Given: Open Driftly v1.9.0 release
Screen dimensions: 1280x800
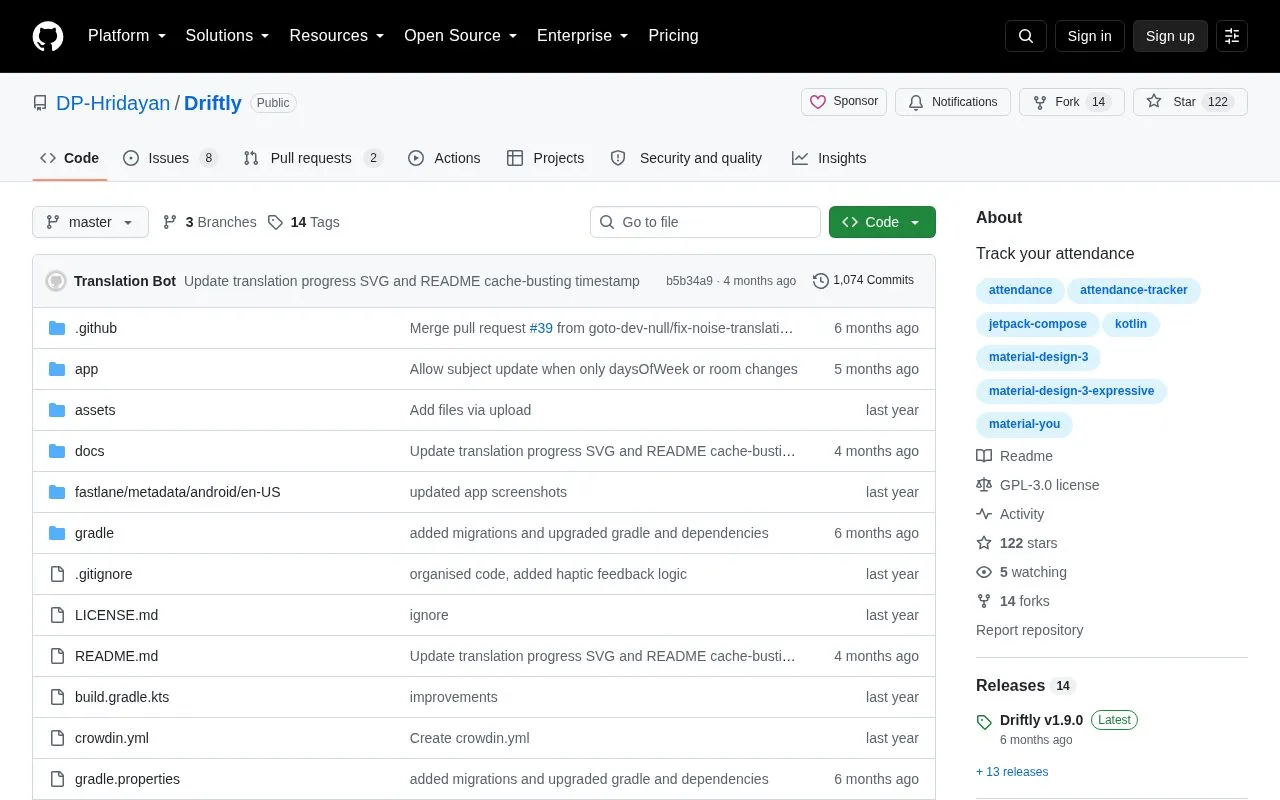Looking at the screenshot, I should [x=1041, y=720].
